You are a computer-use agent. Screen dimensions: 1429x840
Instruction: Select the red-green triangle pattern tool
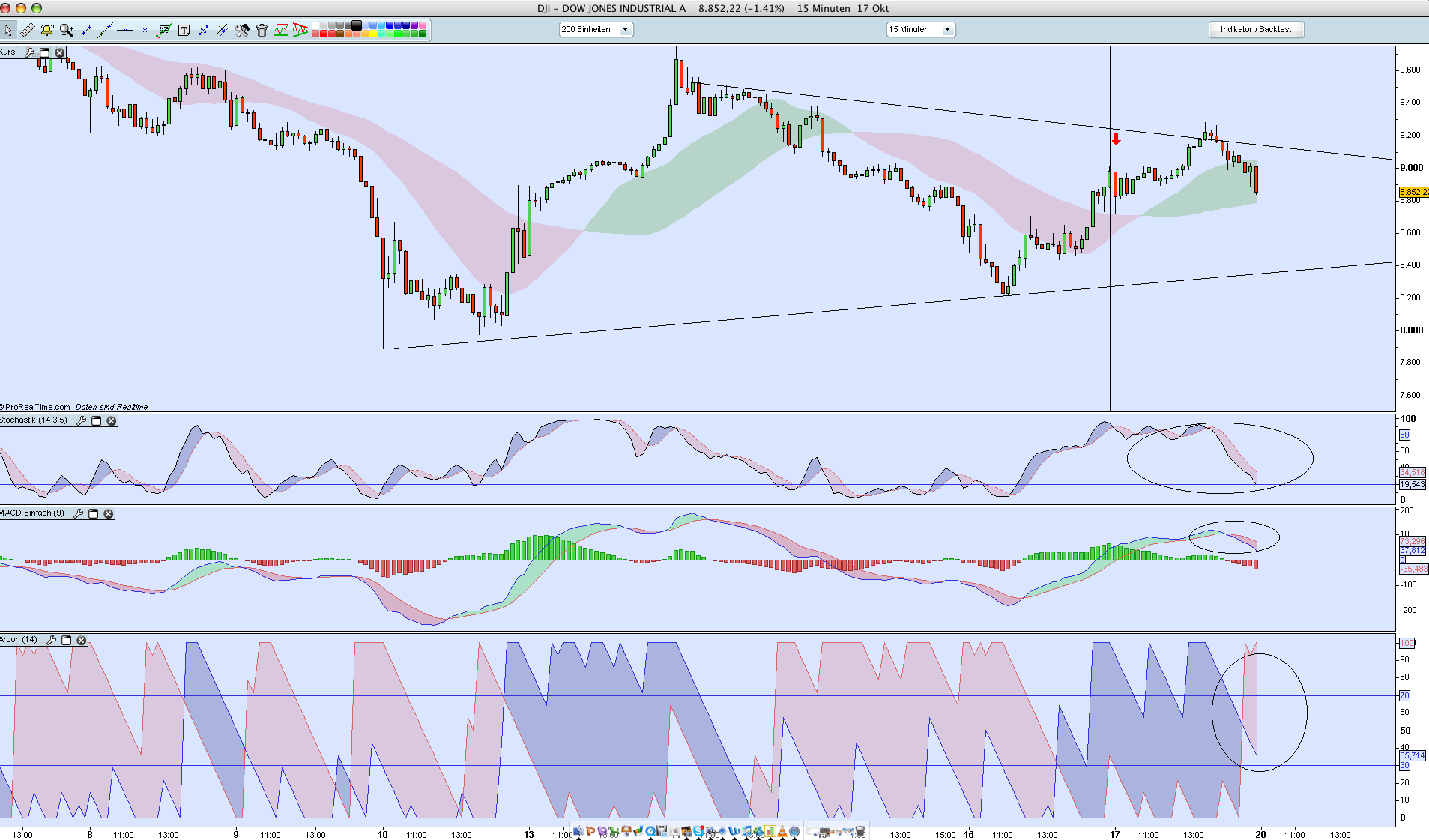pos(300,30)
